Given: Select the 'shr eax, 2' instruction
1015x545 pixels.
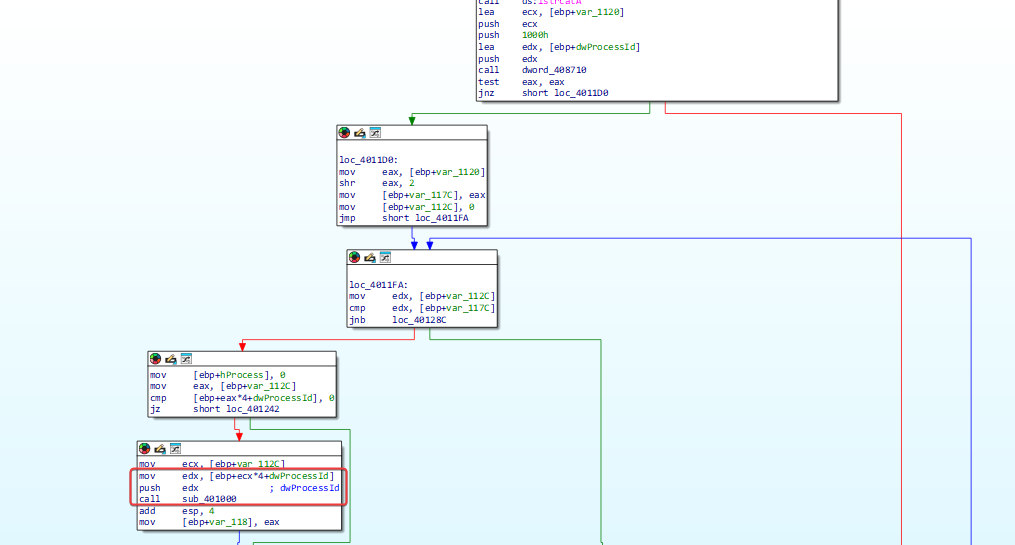Looking at the screenshot, I should [x=377, y=183].
